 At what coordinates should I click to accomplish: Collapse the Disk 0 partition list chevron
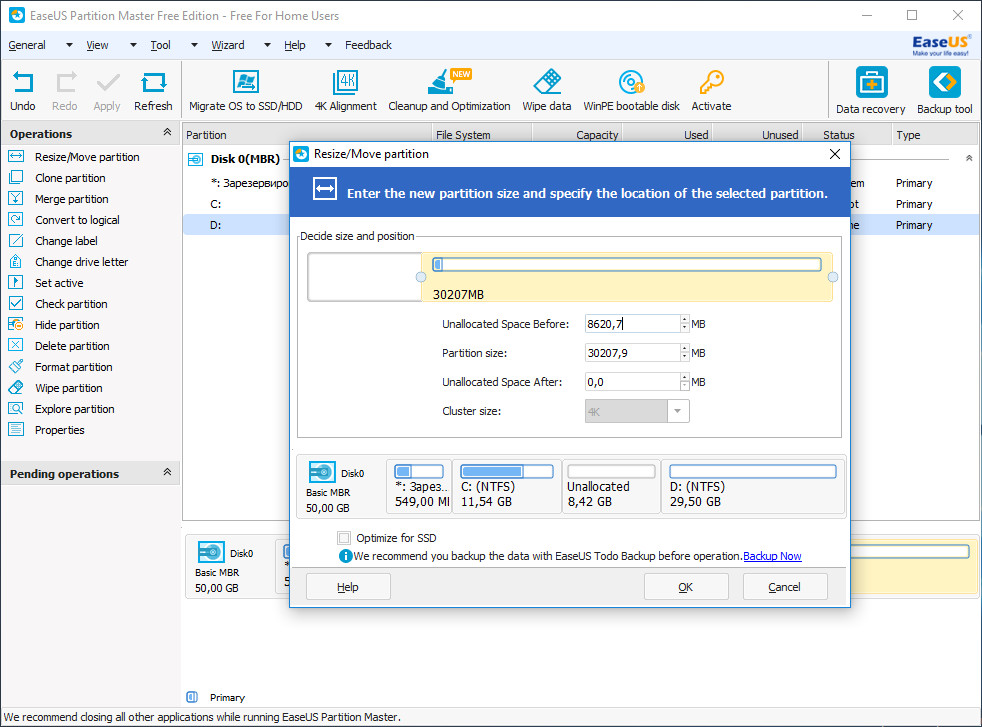(969, 158)
